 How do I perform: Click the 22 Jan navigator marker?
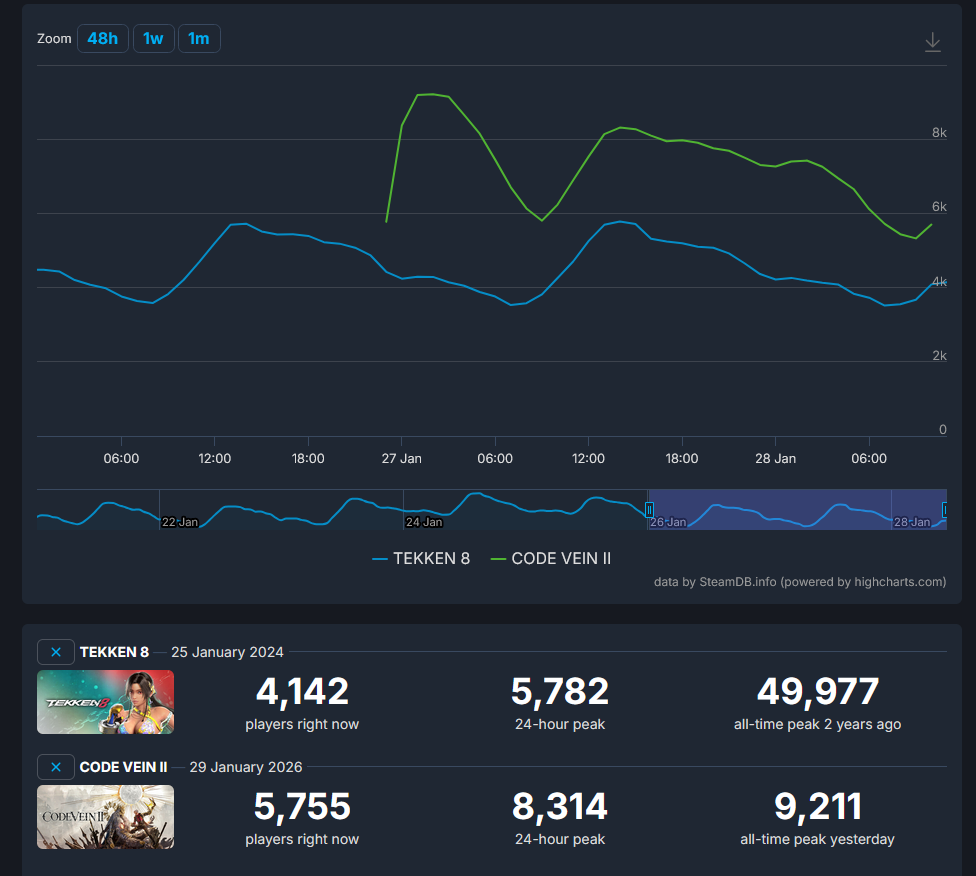click(x=180, y=522)
